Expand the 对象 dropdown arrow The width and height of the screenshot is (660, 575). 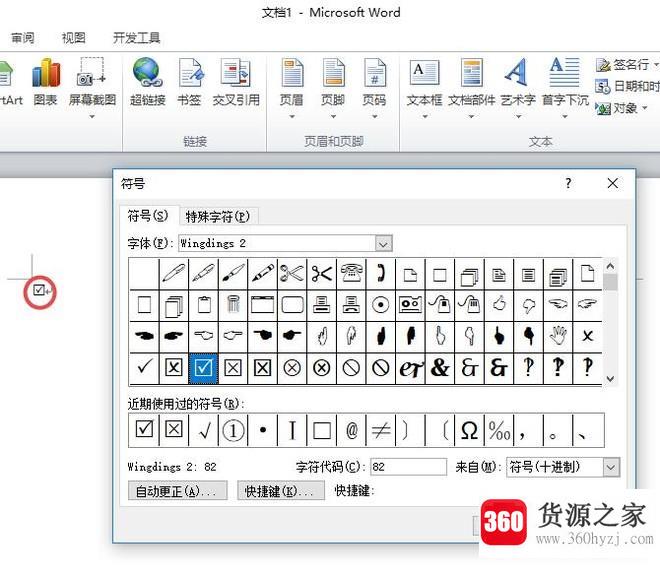(644, 108)
